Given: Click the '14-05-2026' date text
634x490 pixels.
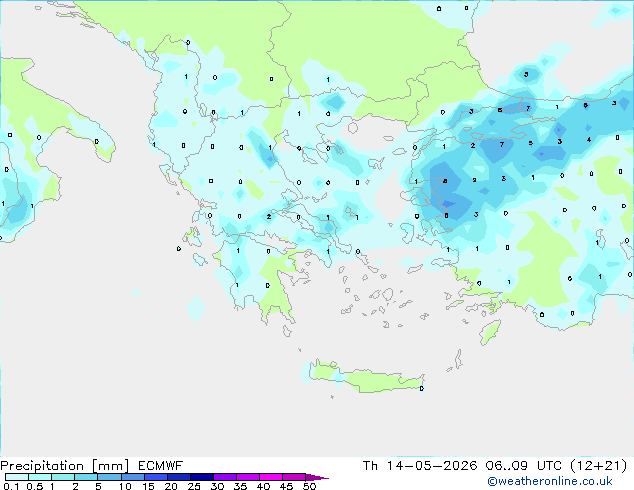Looking at the screenshot, I should [431, 466].
